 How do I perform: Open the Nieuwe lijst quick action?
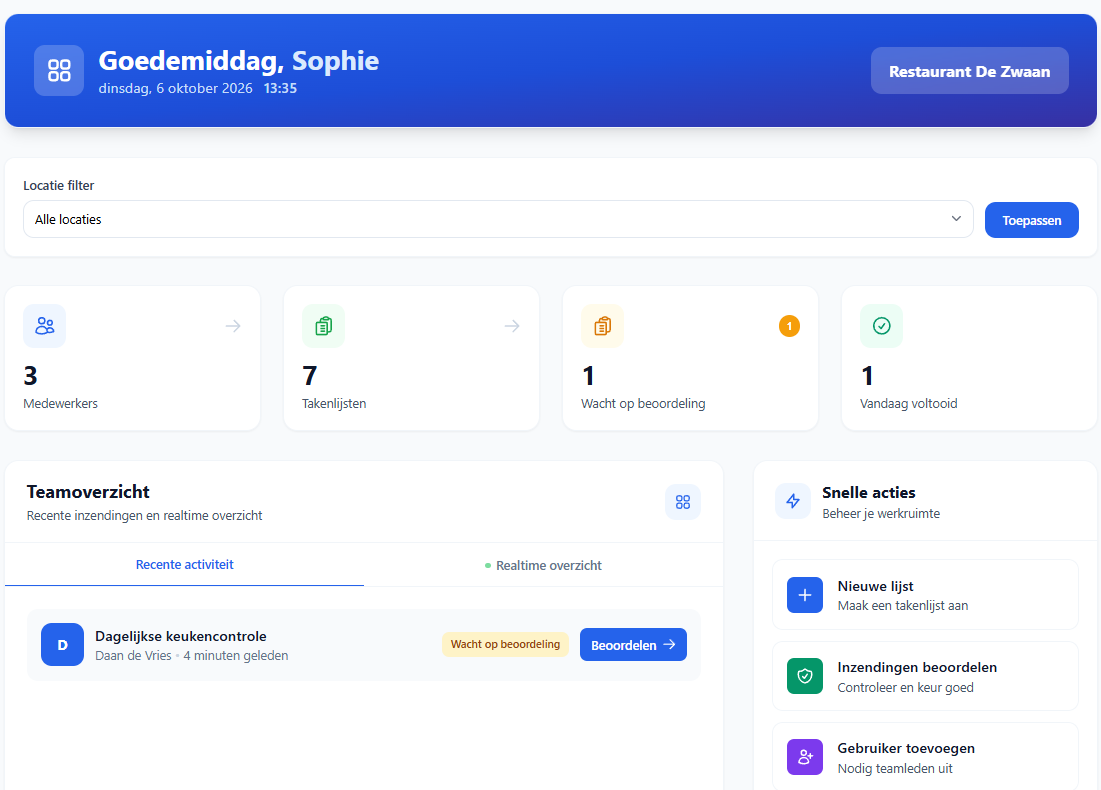click(925, 595)
